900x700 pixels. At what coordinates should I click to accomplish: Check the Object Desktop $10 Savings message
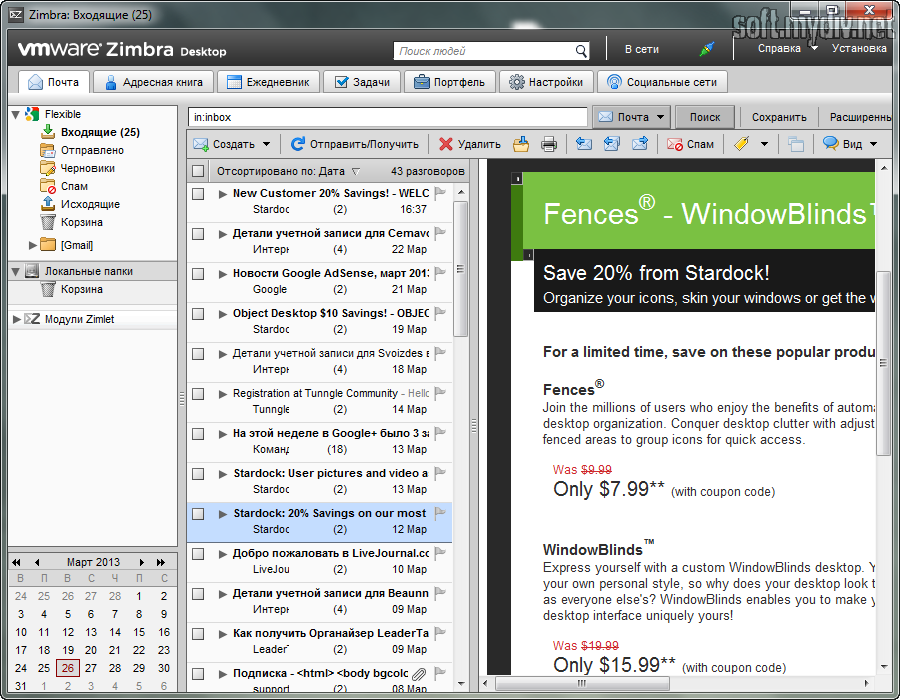tap(198, 314)
